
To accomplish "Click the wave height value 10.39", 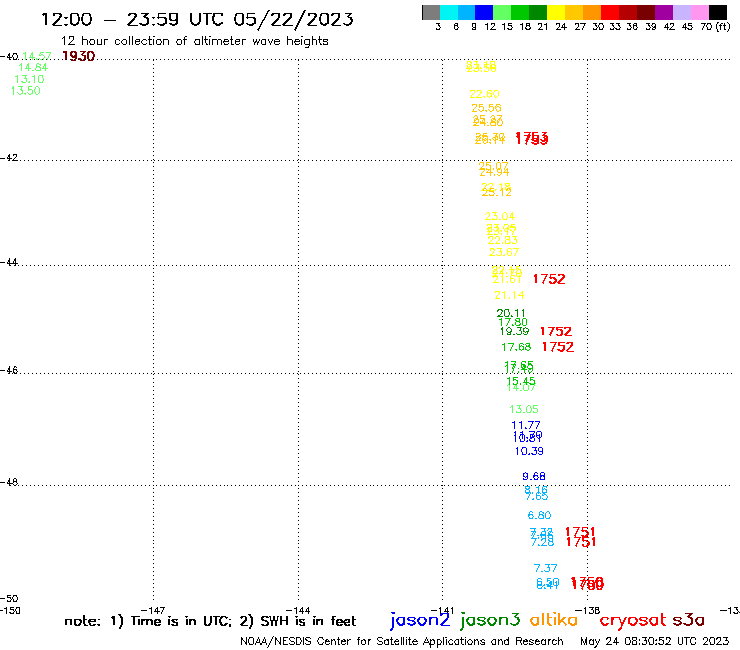I will pyautogui.click(x=529, y=451).
